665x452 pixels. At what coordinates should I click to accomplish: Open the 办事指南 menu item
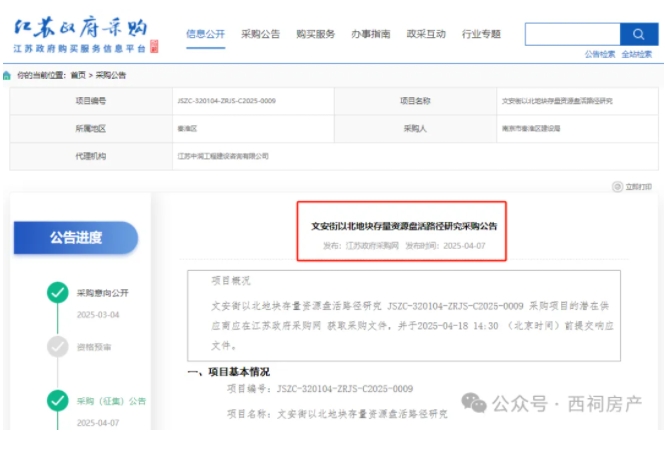coord(370,34)
